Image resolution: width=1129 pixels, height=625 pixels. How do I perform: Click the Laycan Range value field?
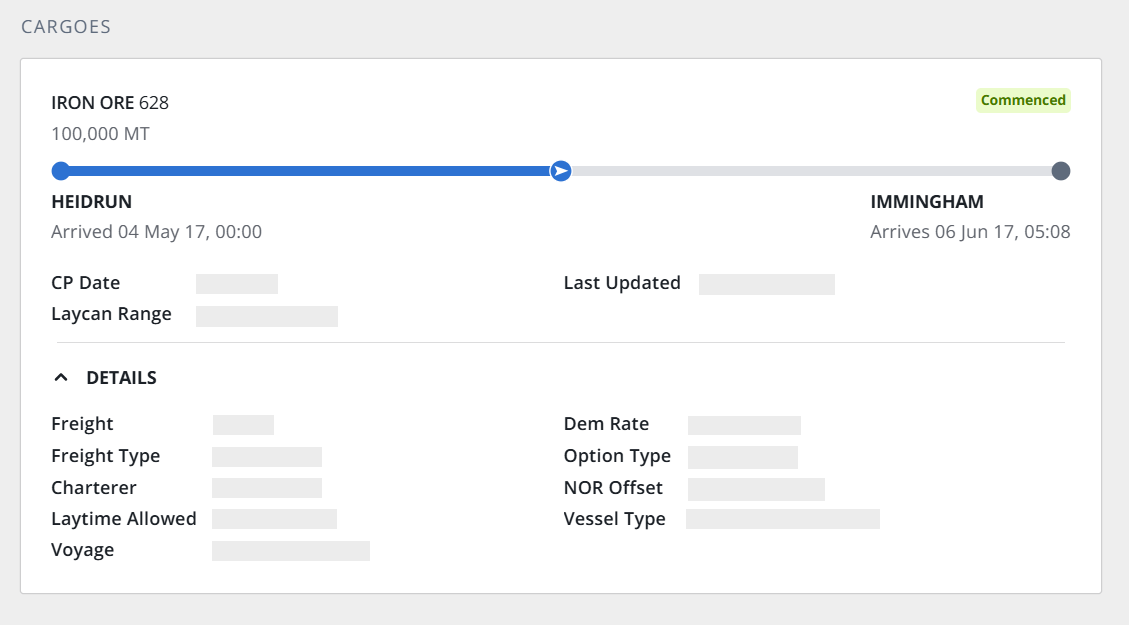pyautogui.click(x=267, y=316)
